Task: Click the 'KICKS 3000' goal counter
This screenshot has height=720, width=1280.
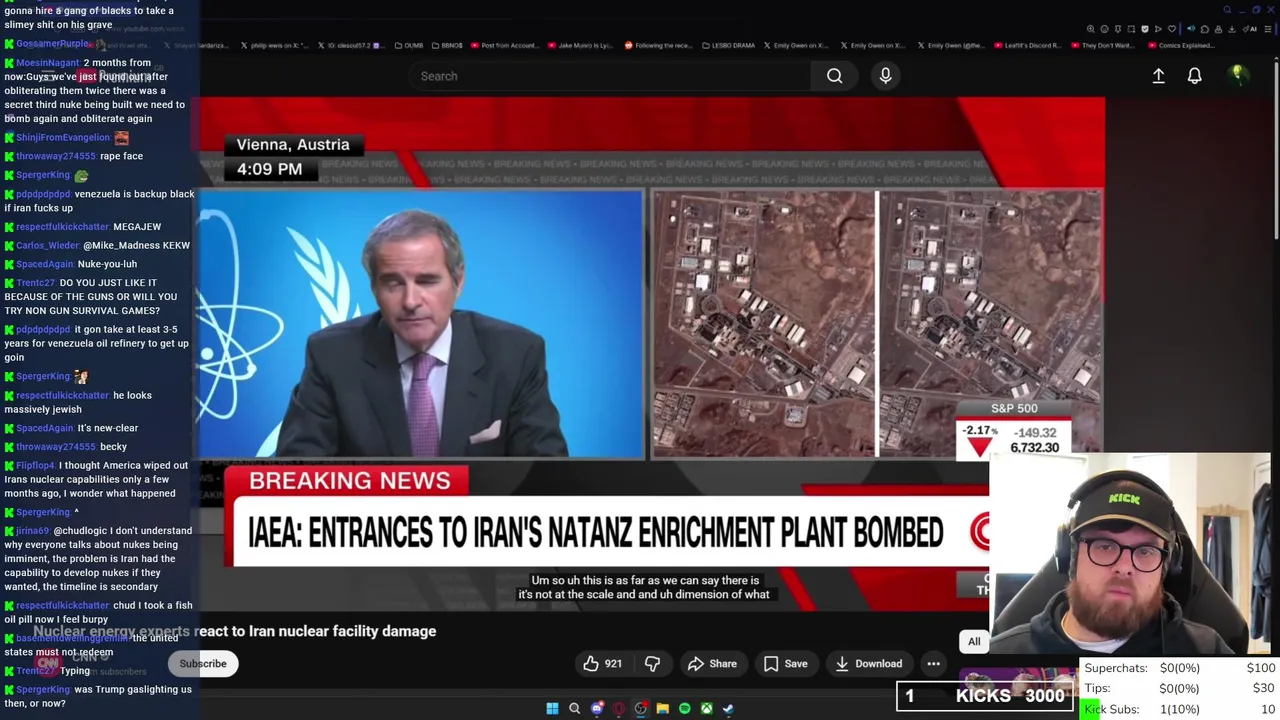Action: point(985,696)
